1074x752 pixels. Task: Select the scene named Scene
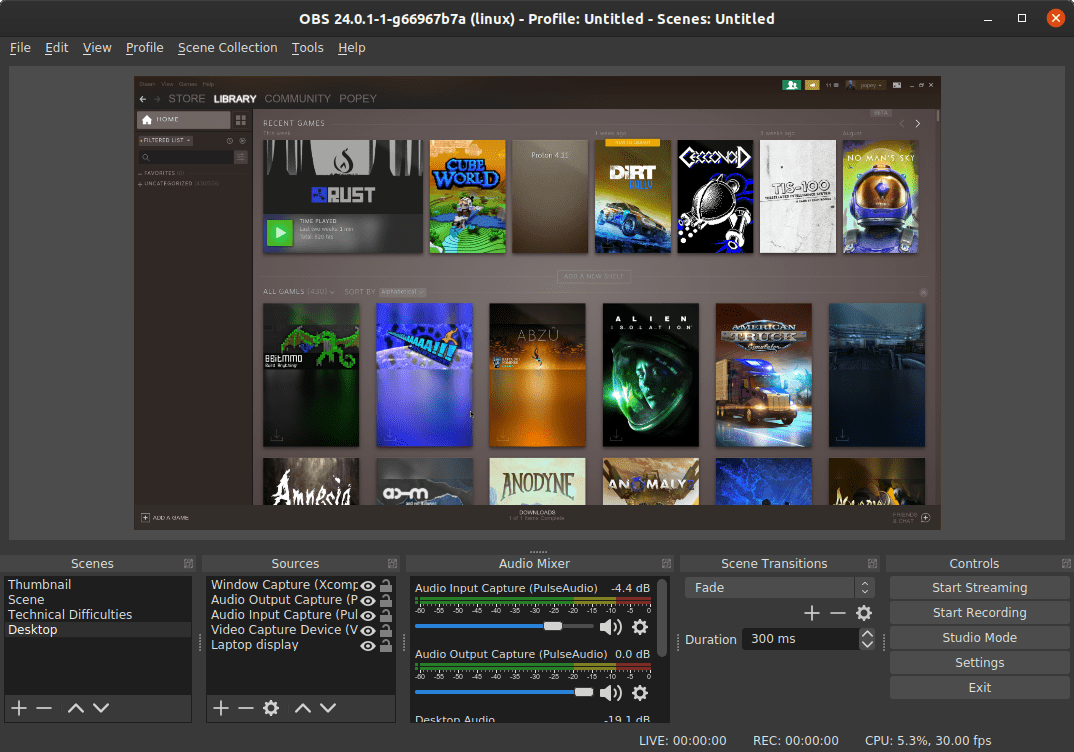97,599
